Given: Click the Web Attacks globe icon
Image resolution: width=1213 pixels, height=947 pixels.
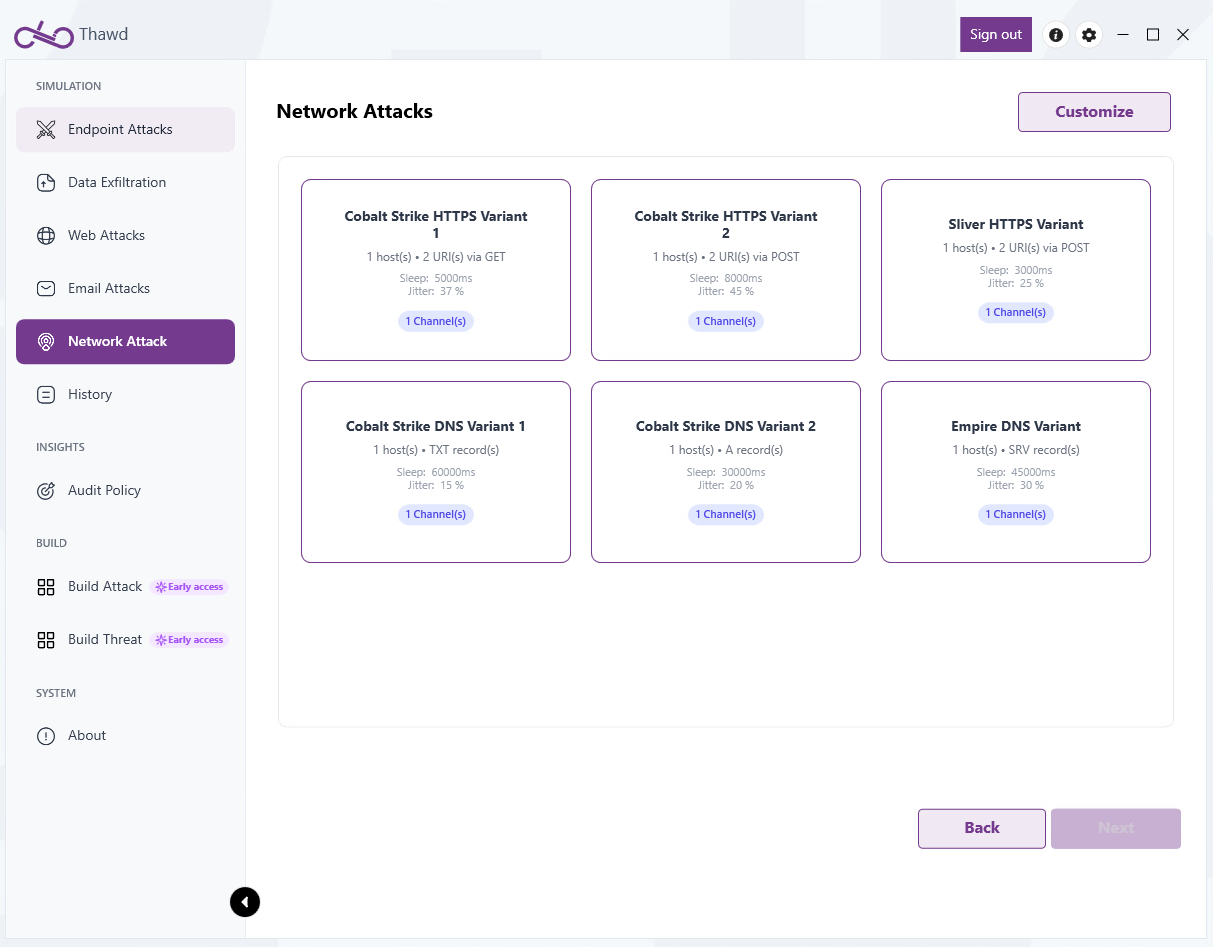Looking at the screenshot, I should pos(46,236).
